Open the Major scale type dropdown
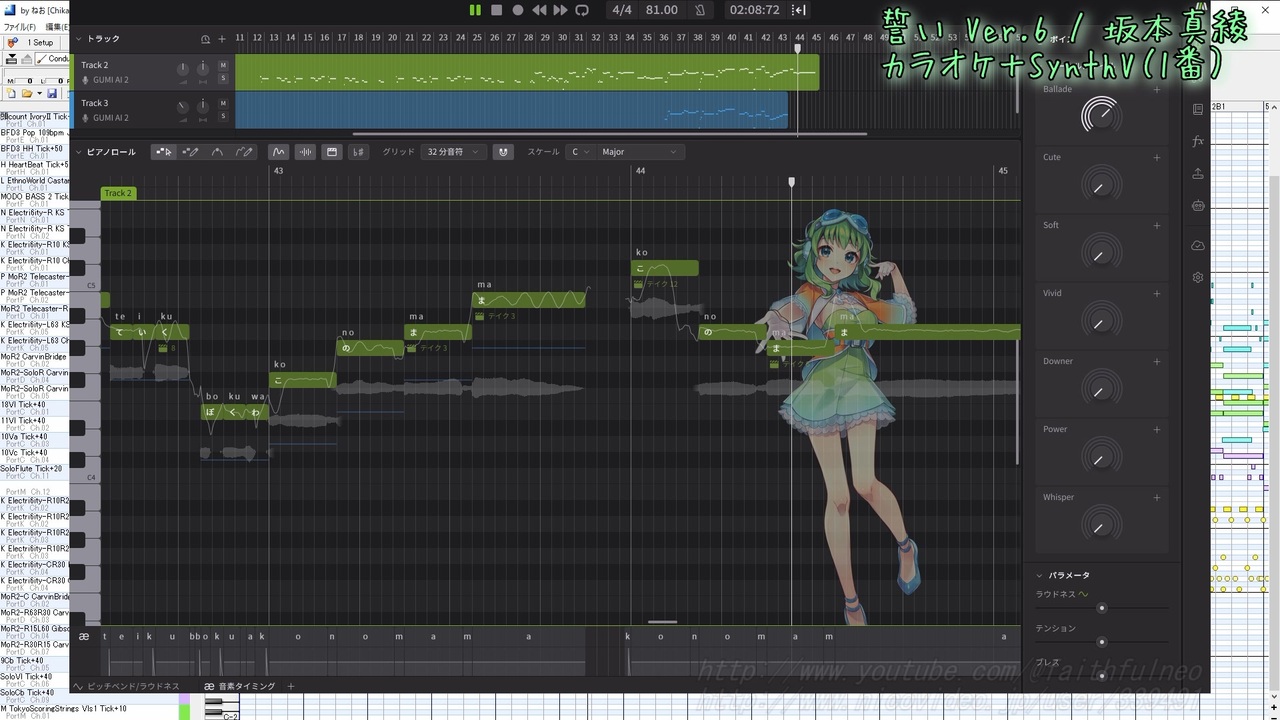Image resolution: width=1280 pixels, height=720 pixels. [639, 152]
